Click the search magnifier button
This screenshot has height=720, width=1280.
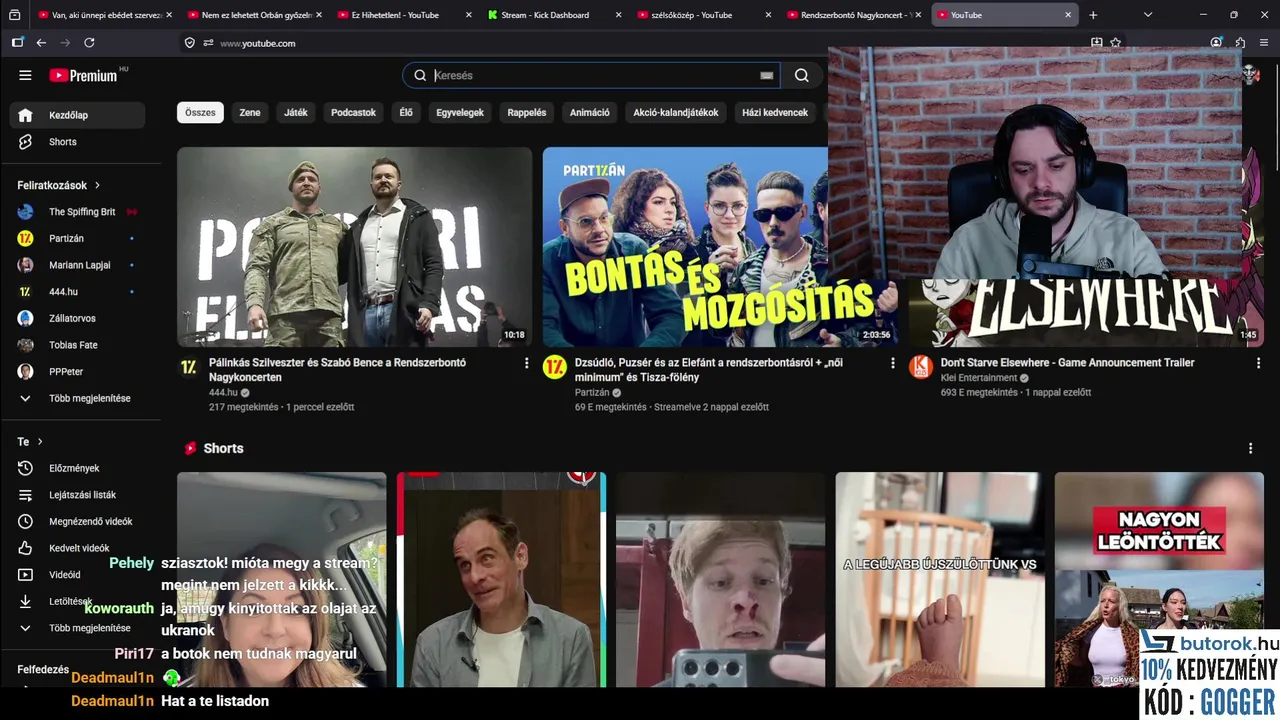801,75
